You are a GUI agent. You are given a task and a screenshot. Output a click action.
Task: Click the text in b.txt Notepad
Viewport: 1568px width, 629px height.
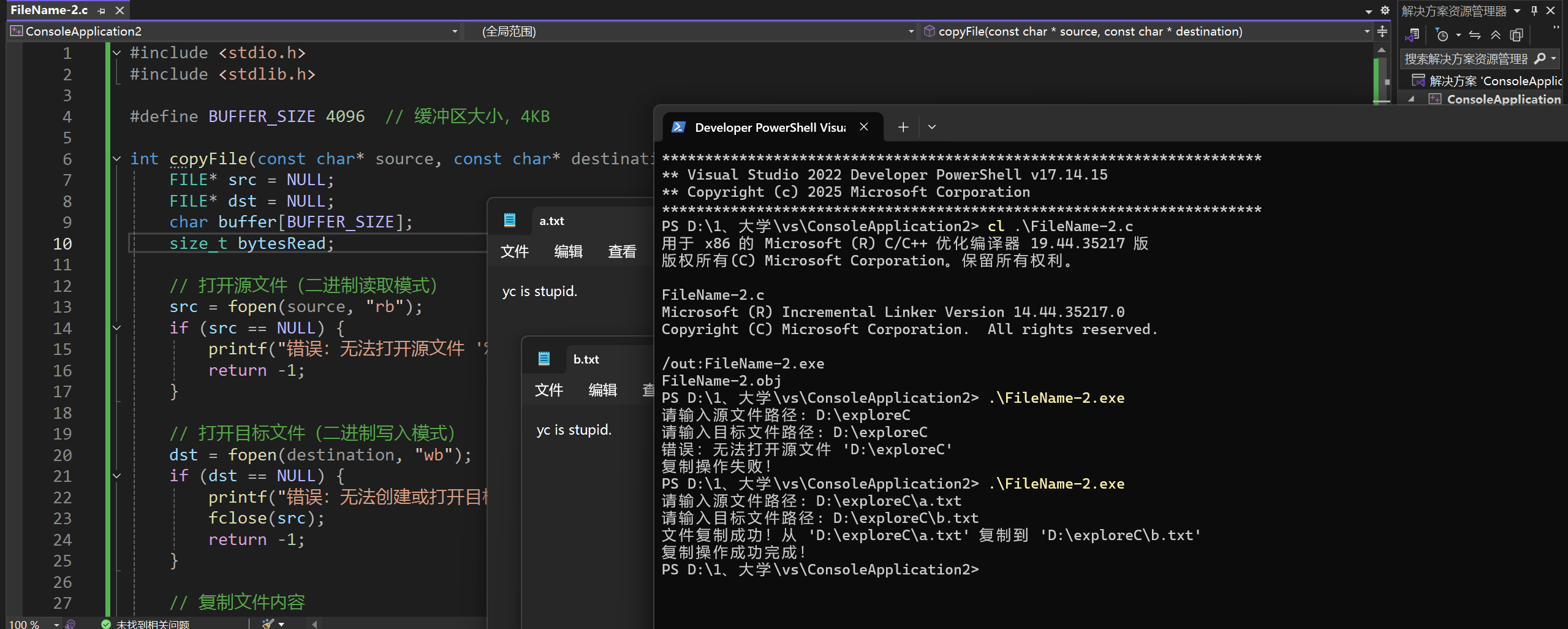574,430
